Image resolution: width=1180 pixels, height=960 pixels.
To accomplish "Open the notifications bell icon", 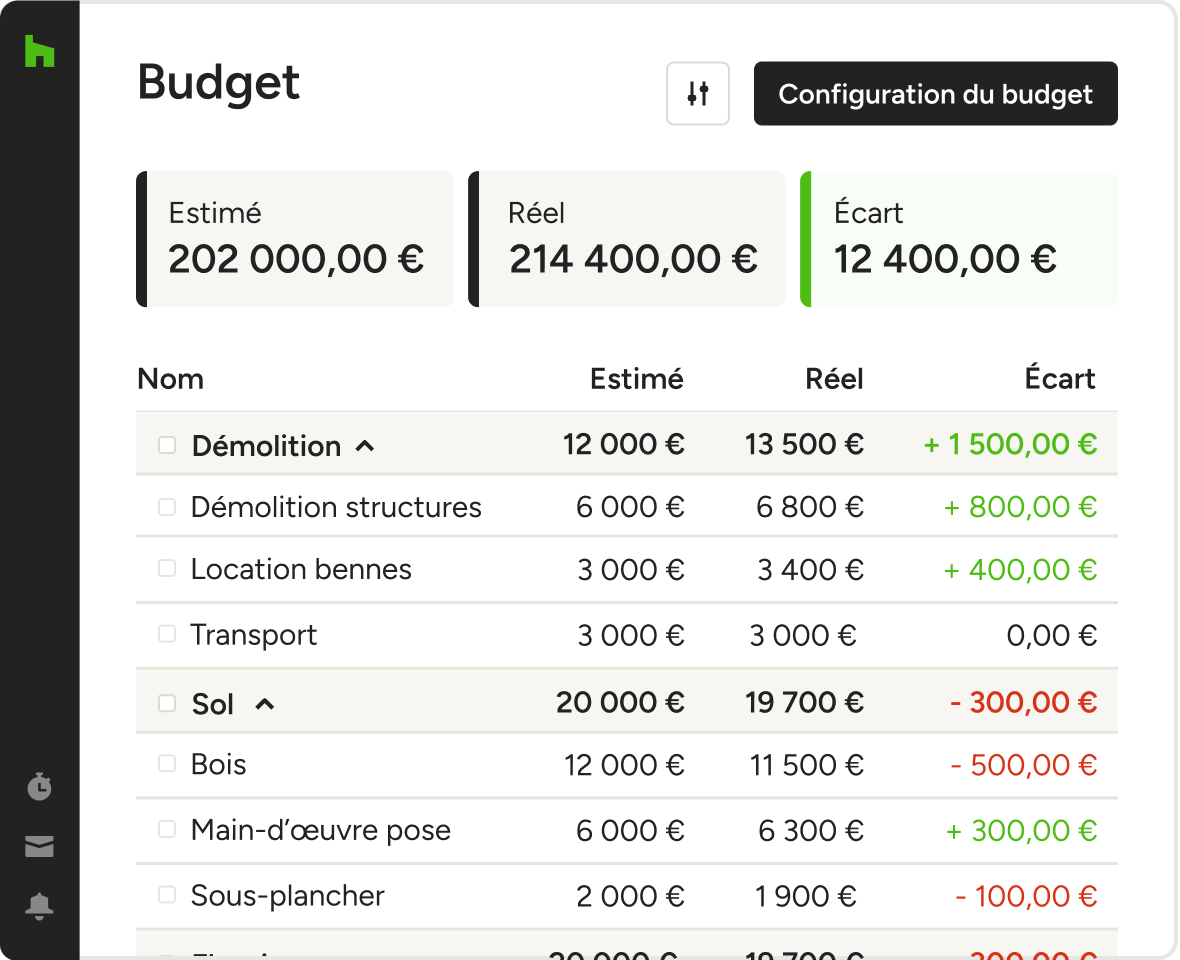I will coord(39,907).
